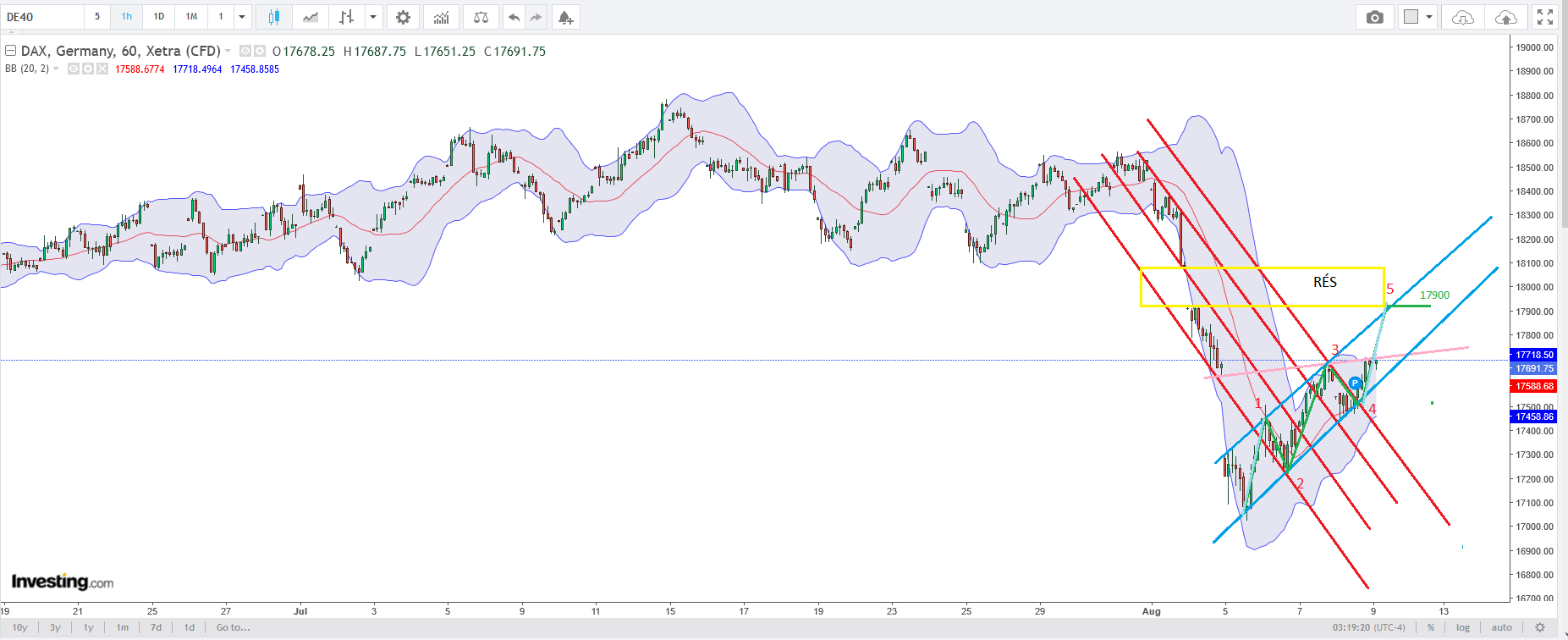Switch to the 5 minute interval
Image resolution: width=1568 pixels, height=640 pixels.
click(97, 17)
